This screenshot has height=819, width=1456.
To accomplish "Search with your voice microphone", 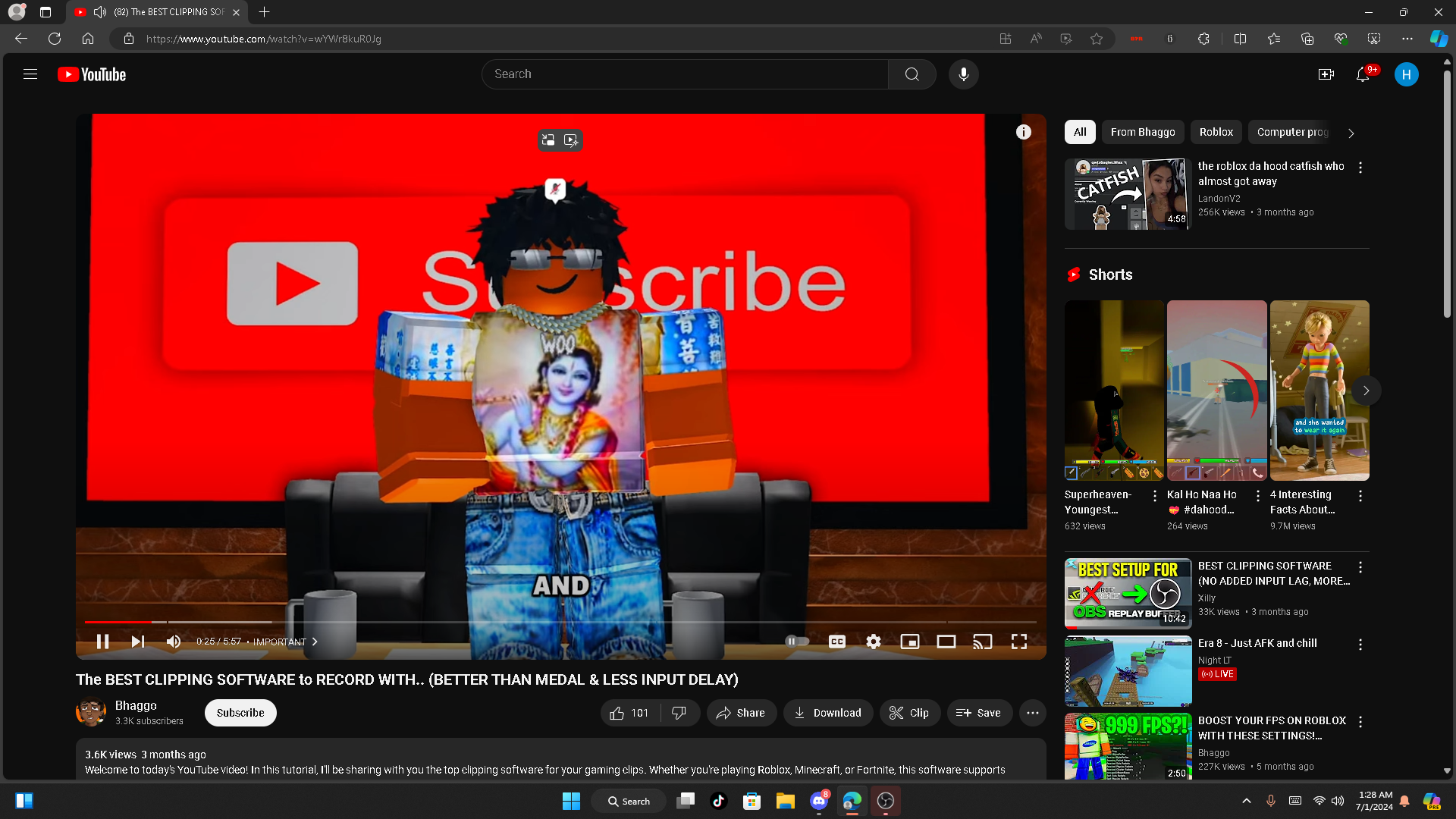I will pos(964,74).
